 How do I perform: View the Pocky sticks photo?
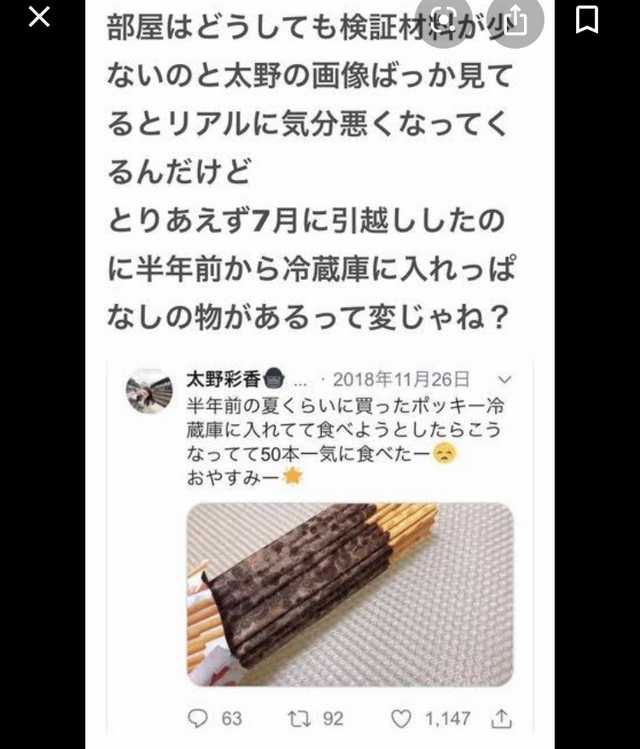point(350,595)
